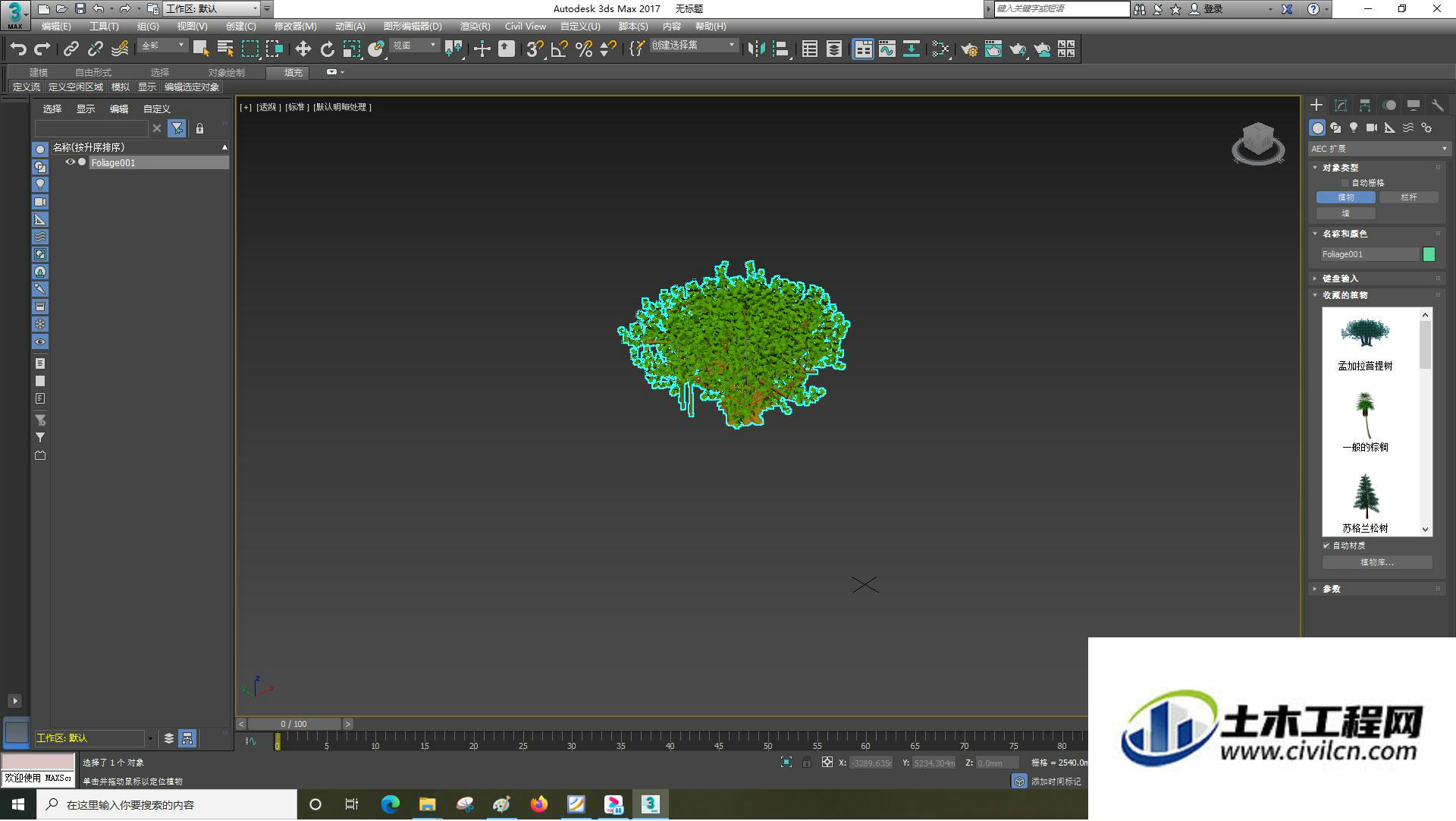Screen dimensions: 1456x821
Task: Choose Rectangular Selection Region tool
Action: click(x=249, y=49)
